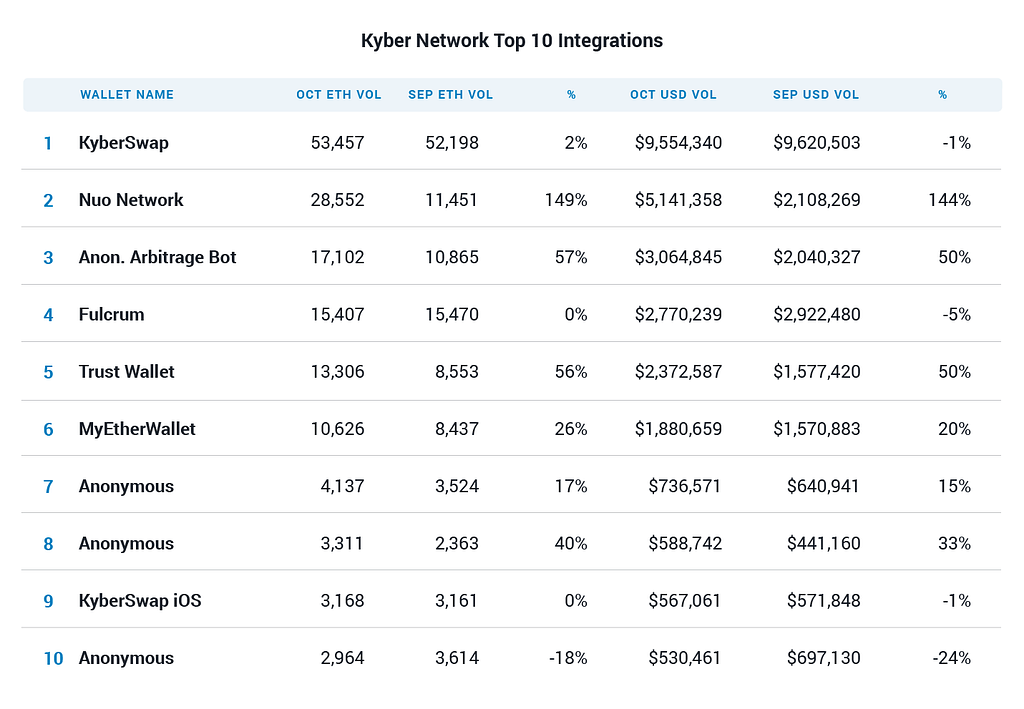Click the WALLET NAME column header
The height and width of the screenshot is (709, 1024).
click(x=127, y=95)
